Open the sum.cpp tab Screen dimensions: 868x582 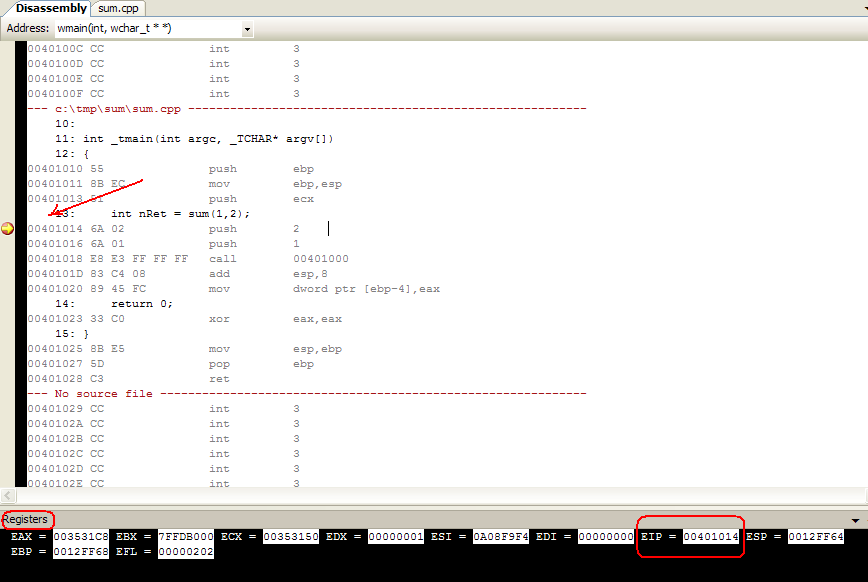tap(120, 8)
